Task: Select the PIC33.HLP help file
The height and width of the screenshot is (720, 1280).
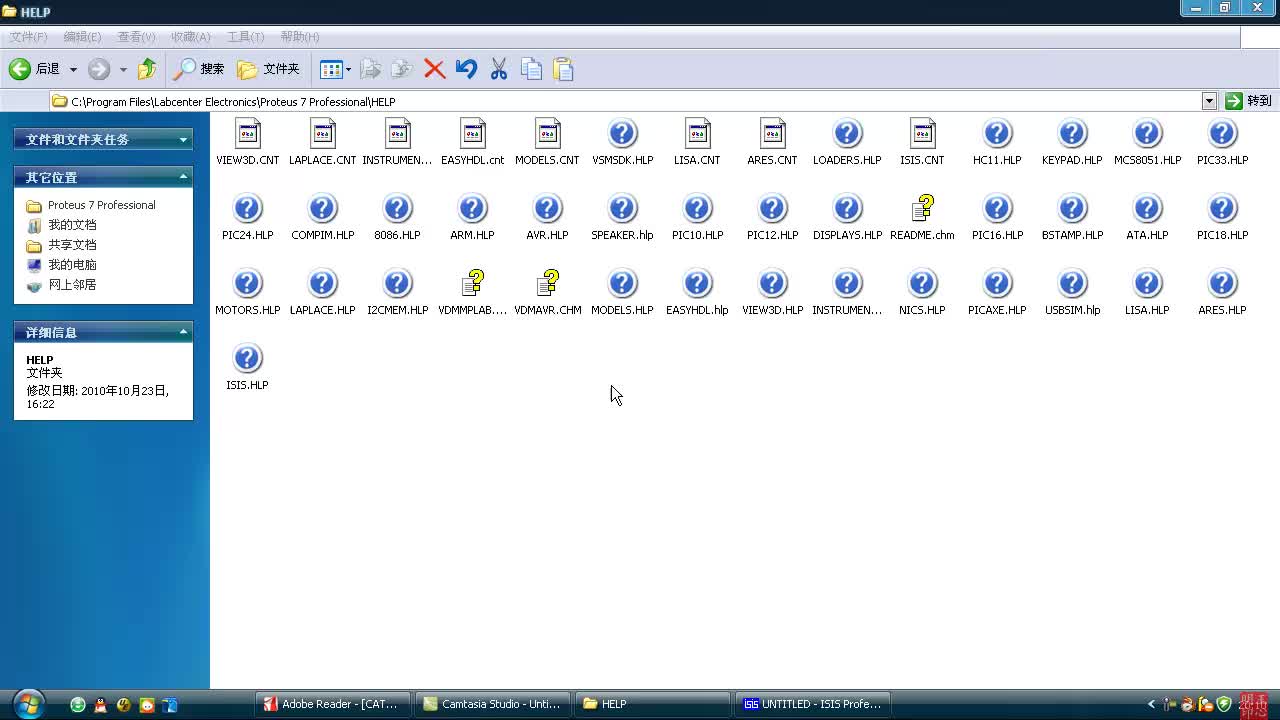Action: (1222, 134)
